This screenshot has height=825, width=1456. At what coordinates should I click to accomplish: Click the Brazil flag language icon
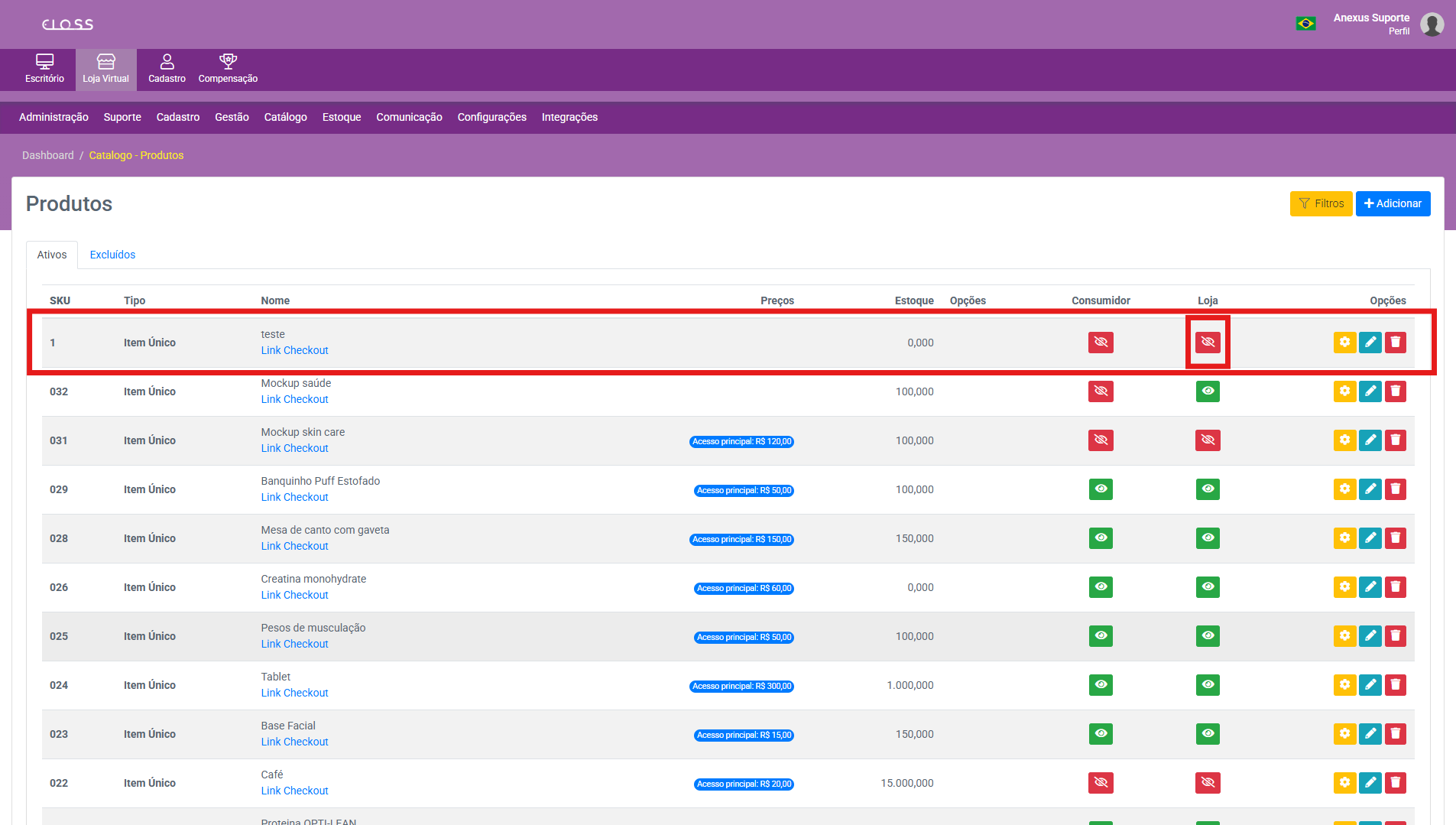click(x=1305, y=24)
